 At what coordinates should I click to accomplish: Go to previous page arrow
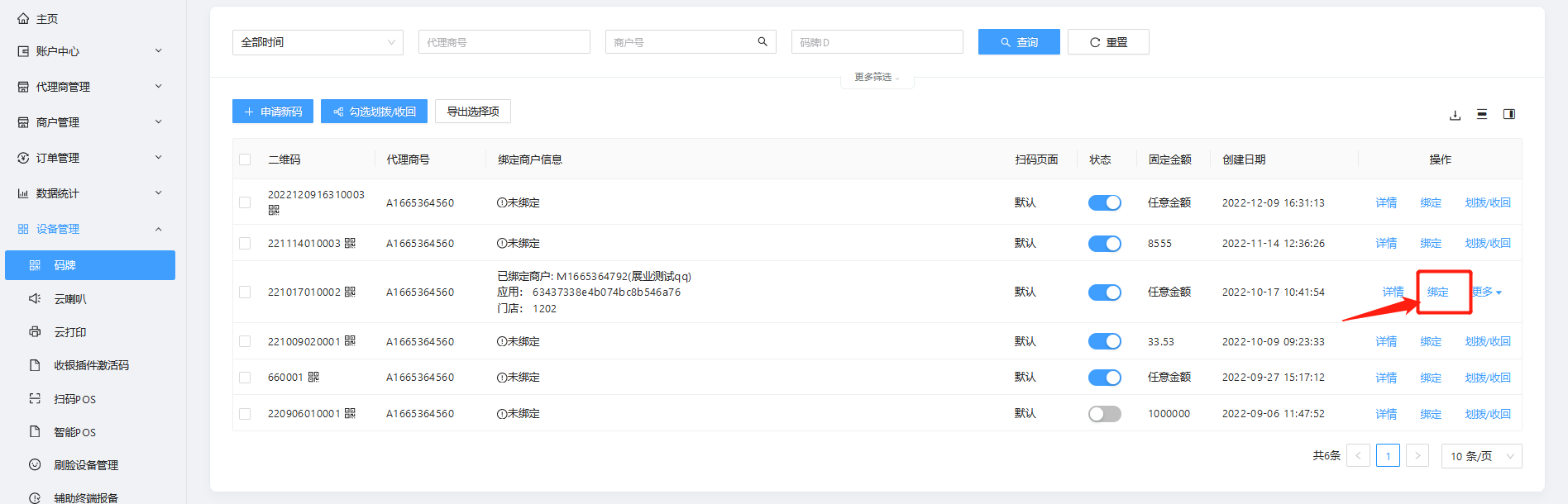click(x=1358, y=455)
